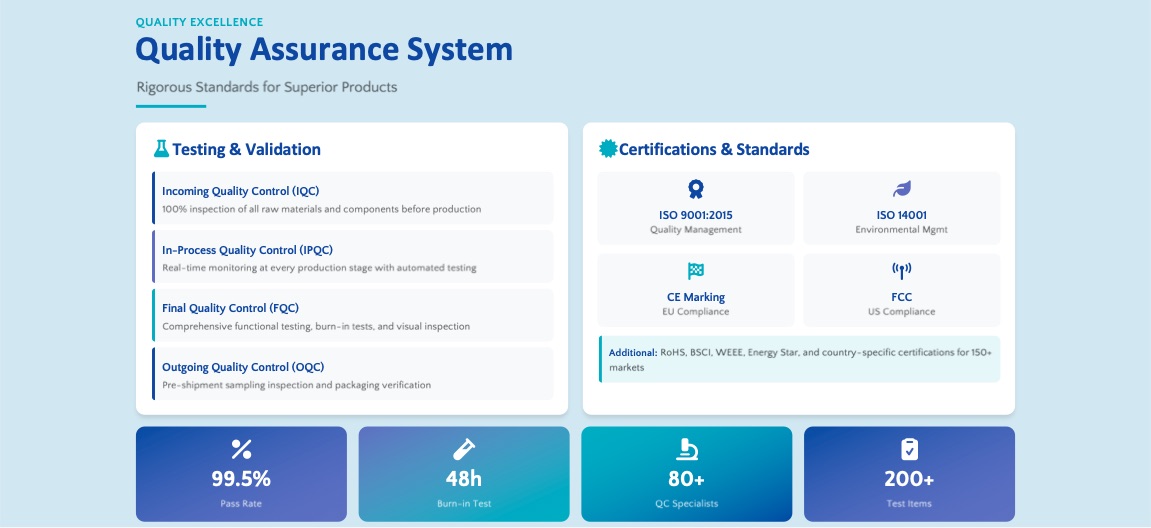Click the Quality Assurance System heading
The width and height of the screenshot is (1151, 528).
point(324,50)
